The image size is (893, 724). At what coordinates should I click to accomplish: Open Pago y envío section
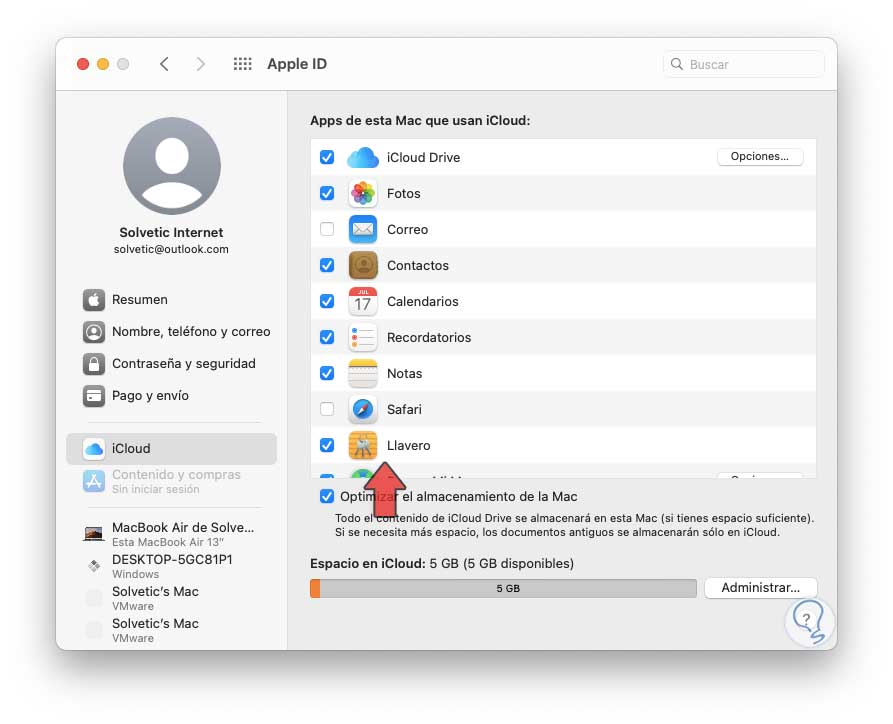(171, 395)
